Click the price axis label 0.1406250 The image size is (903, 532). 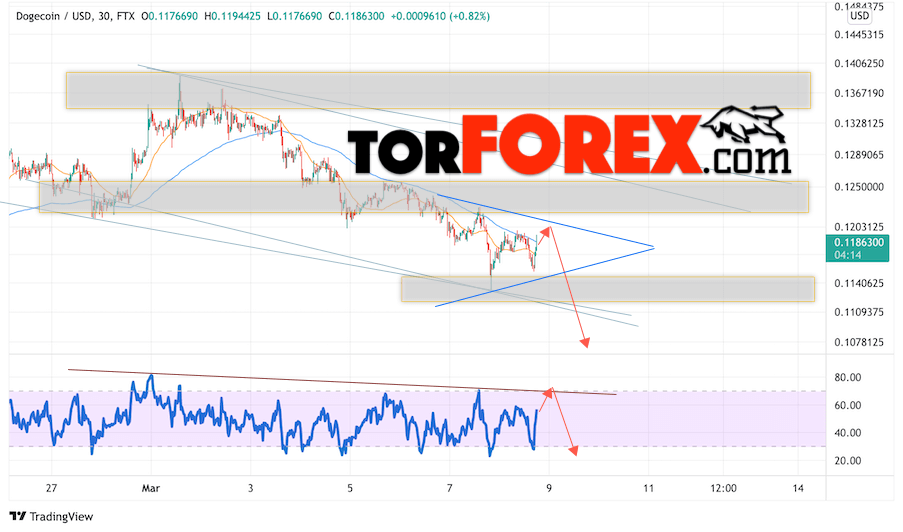[x=859, y=63]
